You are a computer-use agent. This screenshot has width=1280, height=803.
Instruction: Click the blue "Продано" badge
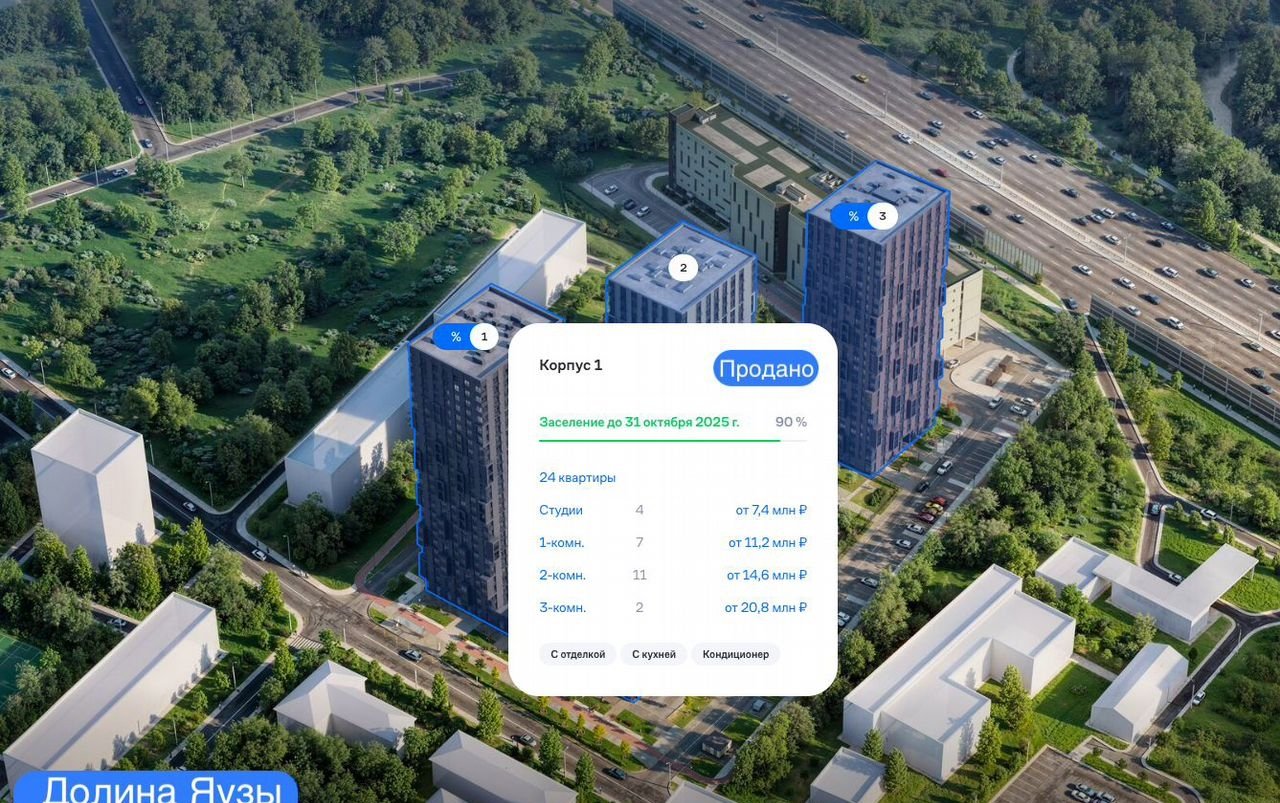(x=766, y=368)
